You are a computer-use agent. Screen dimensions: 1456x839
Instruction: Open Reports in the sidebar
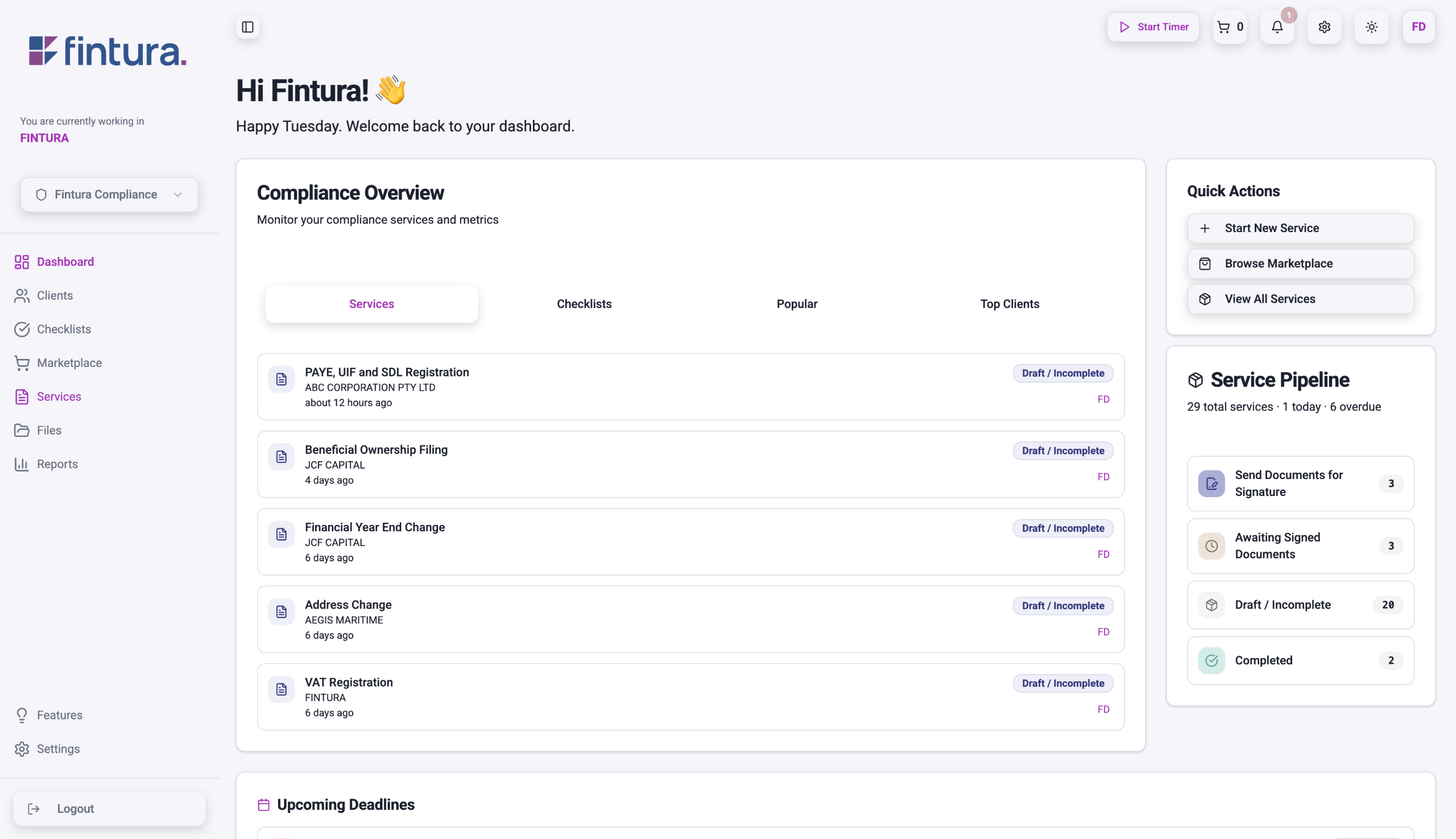pyautogui.click(x=57, y=464)
